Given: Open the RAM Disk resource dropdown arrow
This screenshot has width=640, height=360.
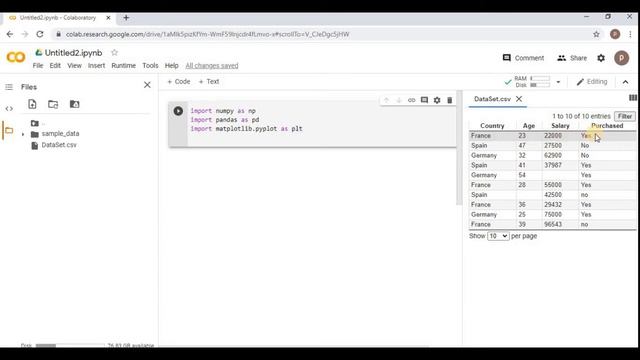Looking at the screenshot, I should tap(558, 82).
